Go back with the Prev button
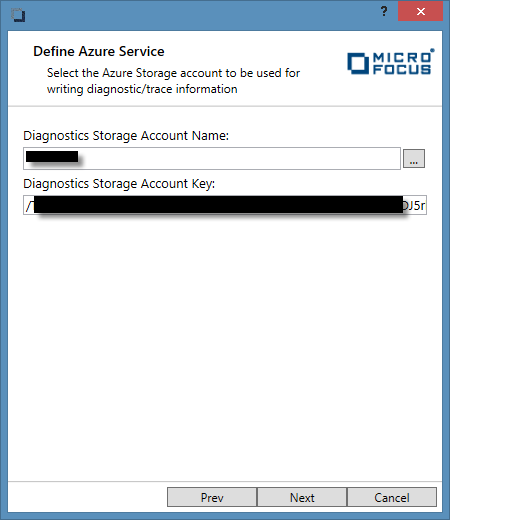509x520 pixels. tap(212, 497)
